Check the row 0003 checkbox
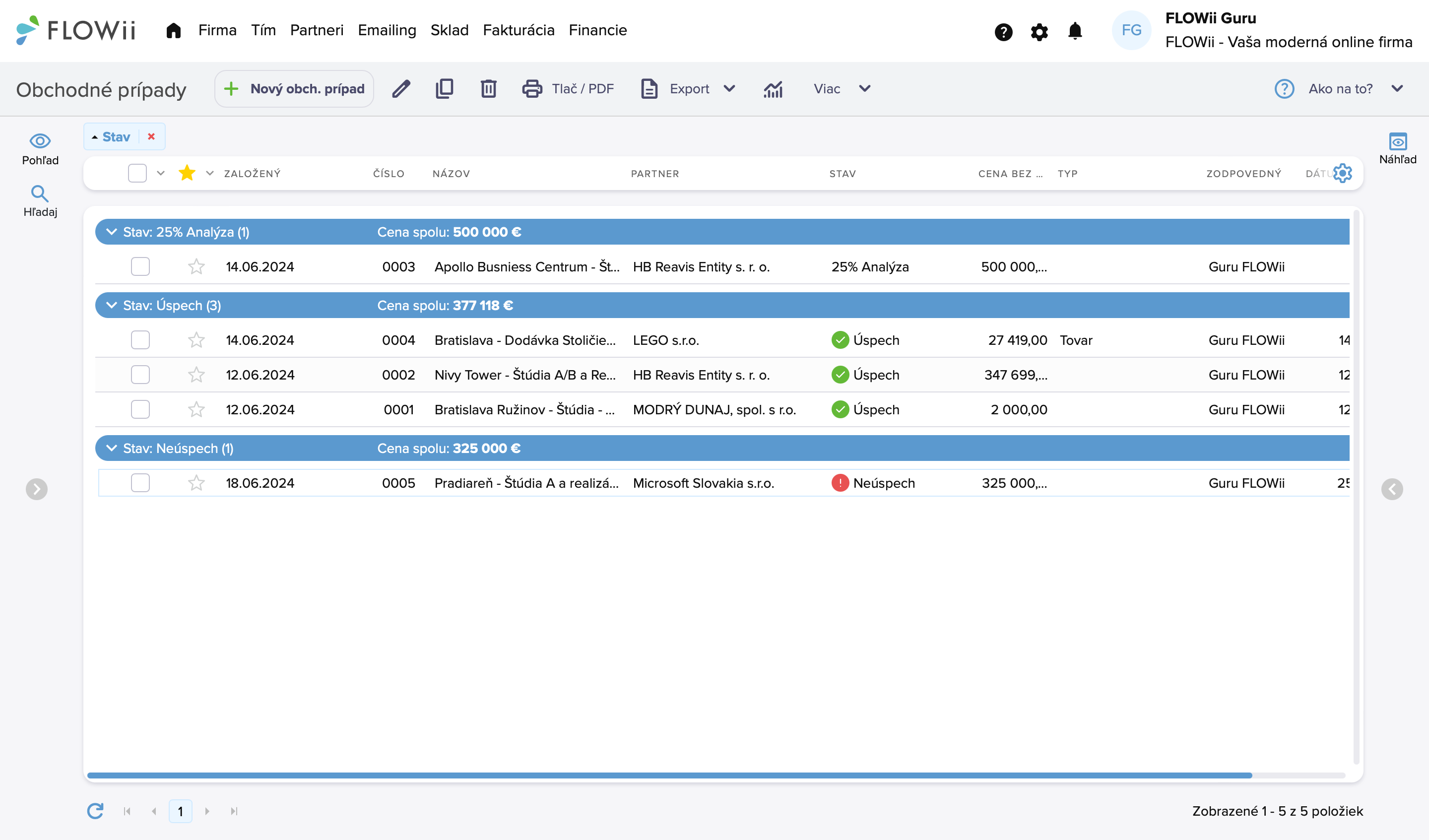Viewport: 1429px width, 840px height. click(140, 266)
